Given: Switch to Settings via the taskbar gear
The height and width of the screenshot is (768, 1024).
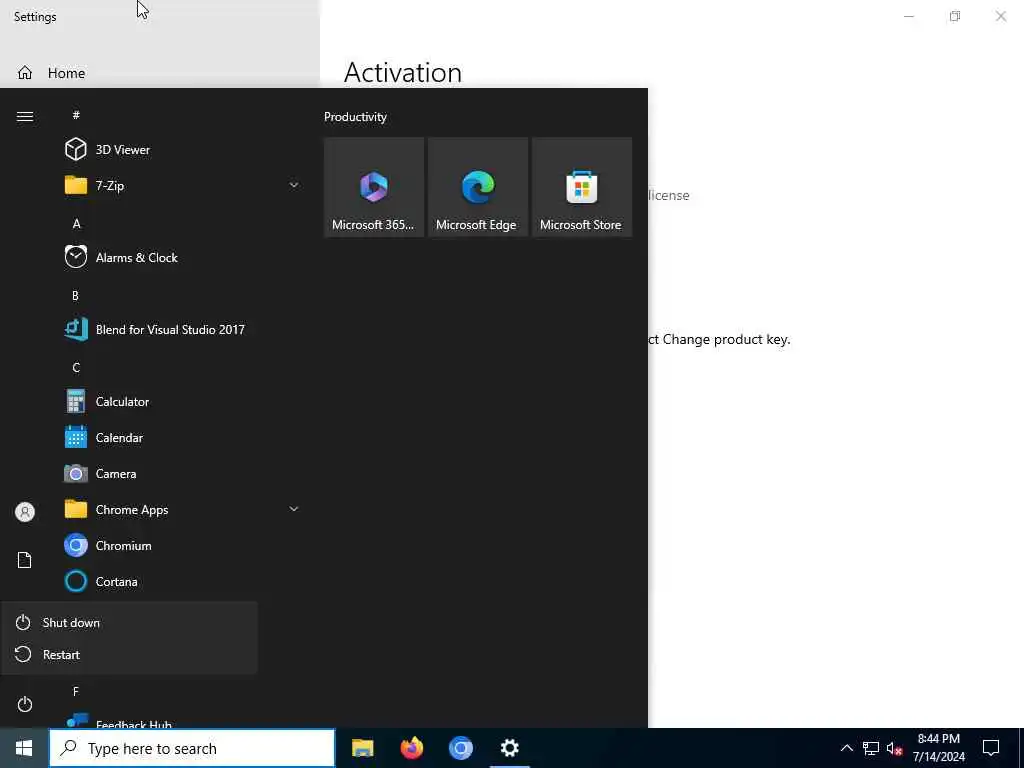Looking at the screenshot, I should [509, 748].
